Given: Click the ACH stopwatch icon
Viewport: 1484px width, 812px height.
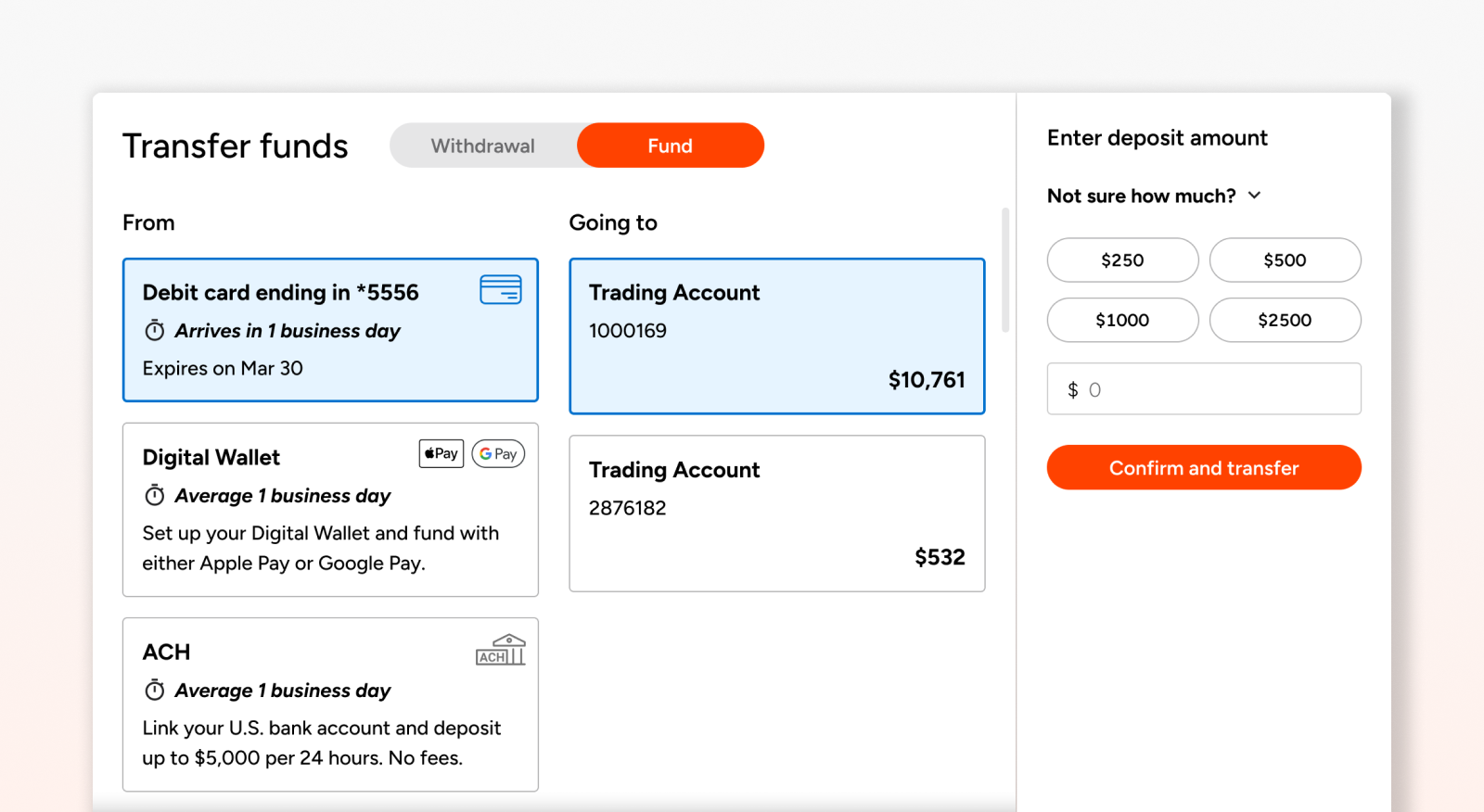Looking at the screenshot, I should click(155, 691).
